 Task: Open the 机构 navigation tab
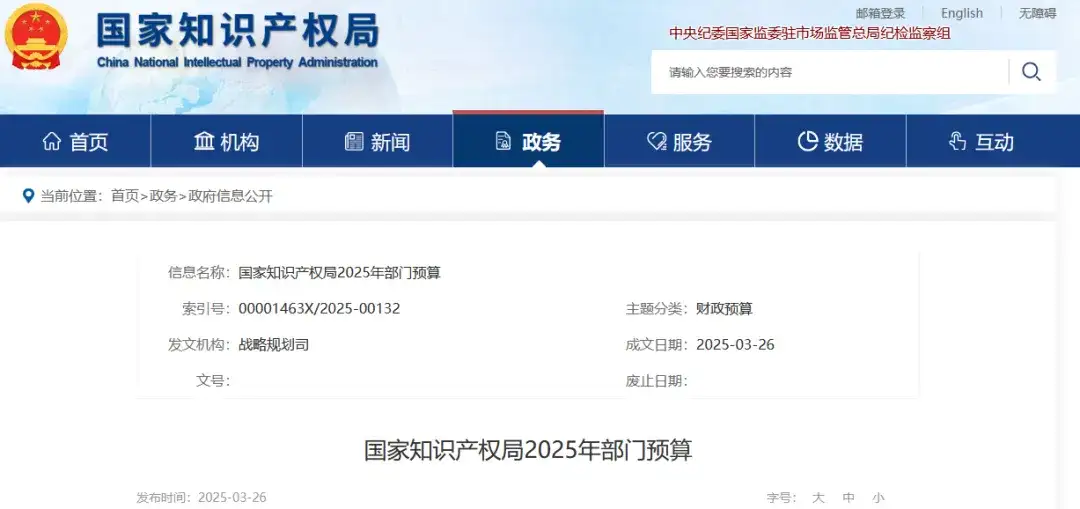click(227, 141)
